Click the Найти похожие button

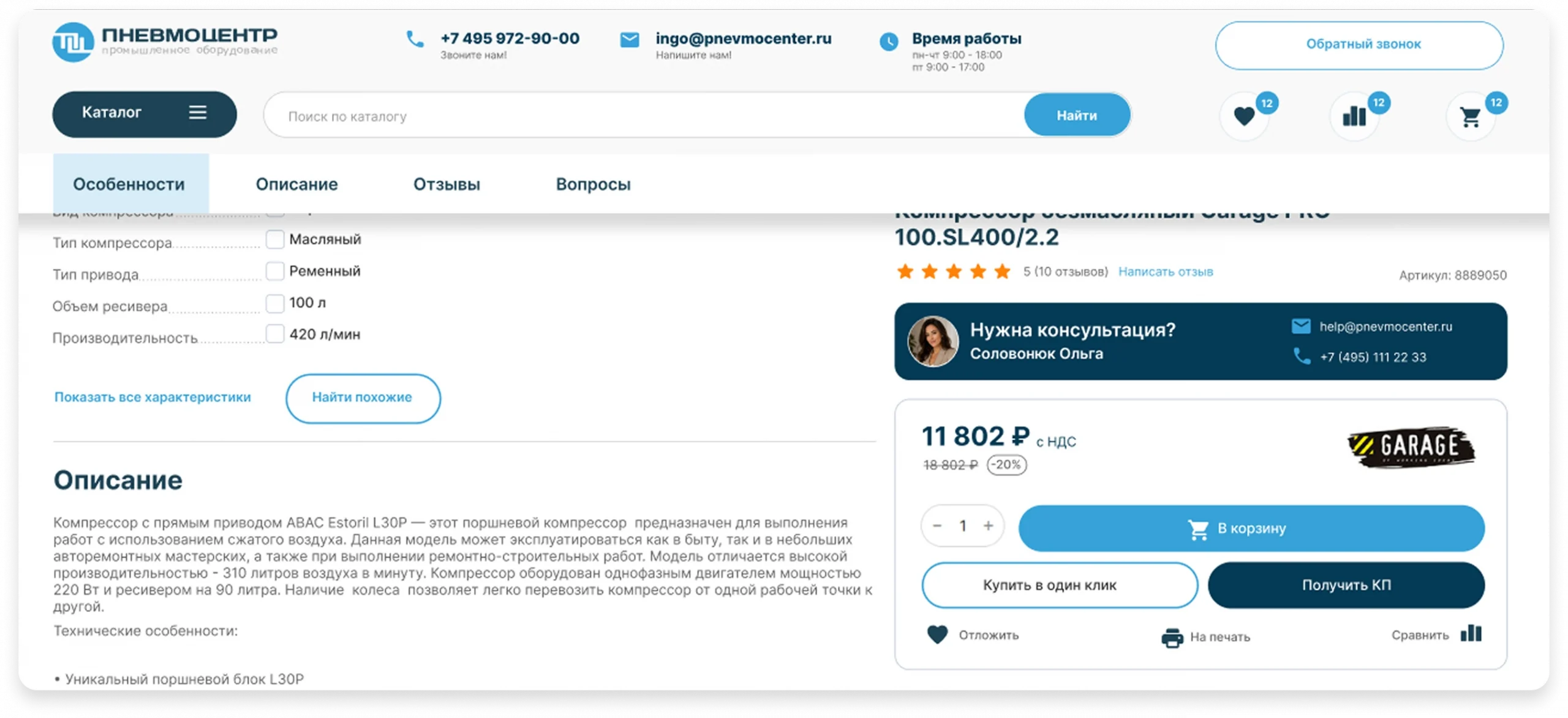click(x=363, y=398)
